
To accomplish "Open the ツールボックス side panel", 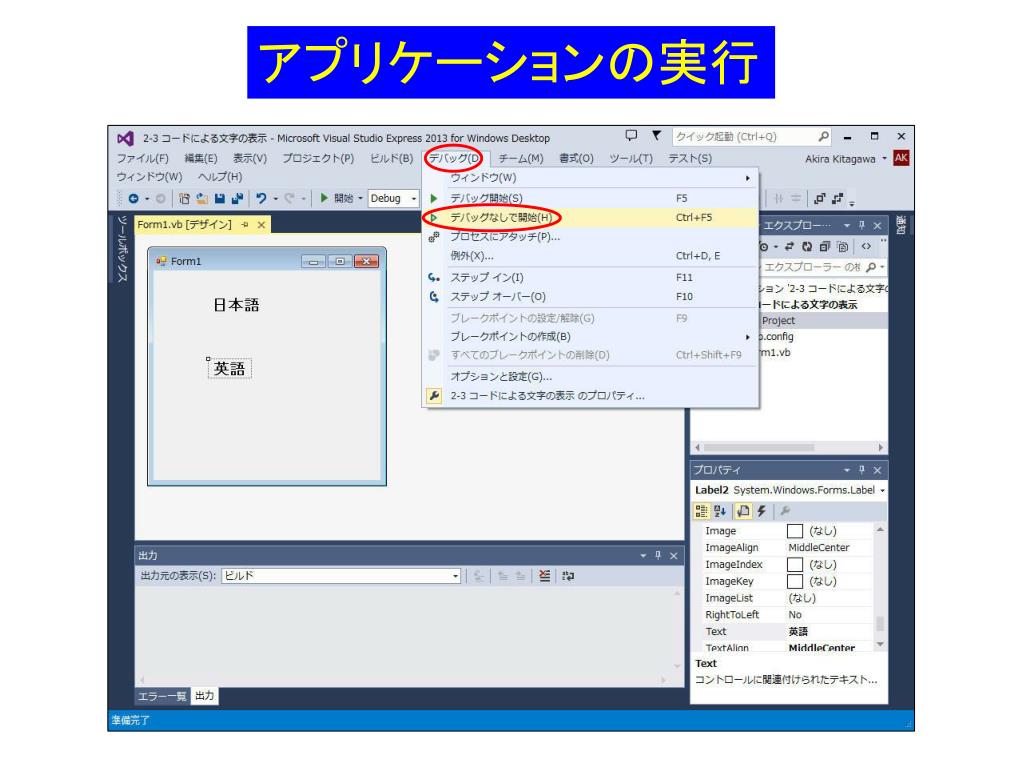I will pos(121,249).
